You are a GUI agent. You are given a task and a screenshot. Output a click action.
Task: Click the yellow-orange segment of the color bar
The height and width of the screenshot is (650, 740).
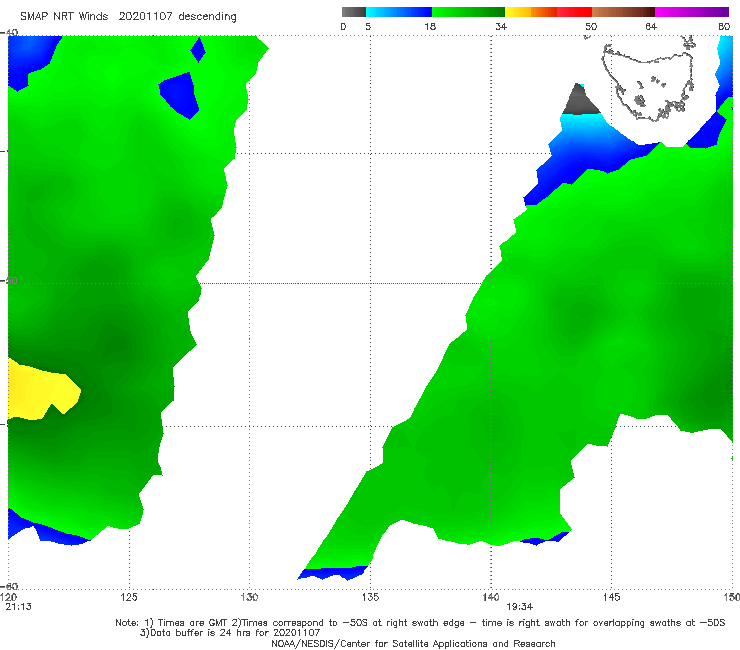coord(531,12)
